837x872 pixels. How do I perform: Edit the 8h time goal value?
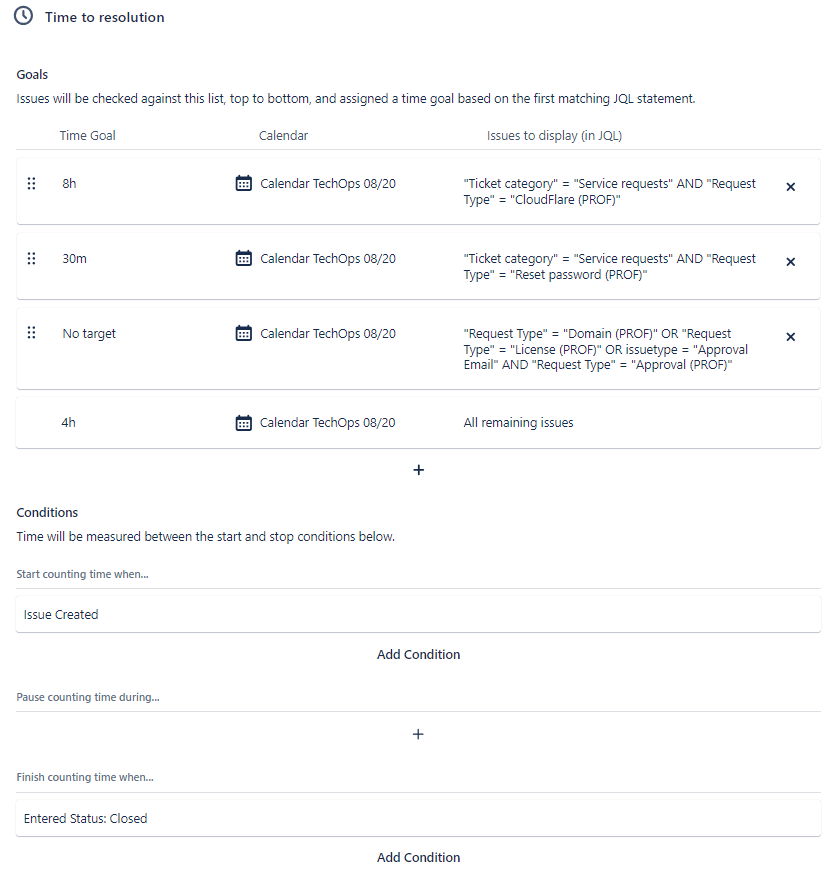coord(70,184)
